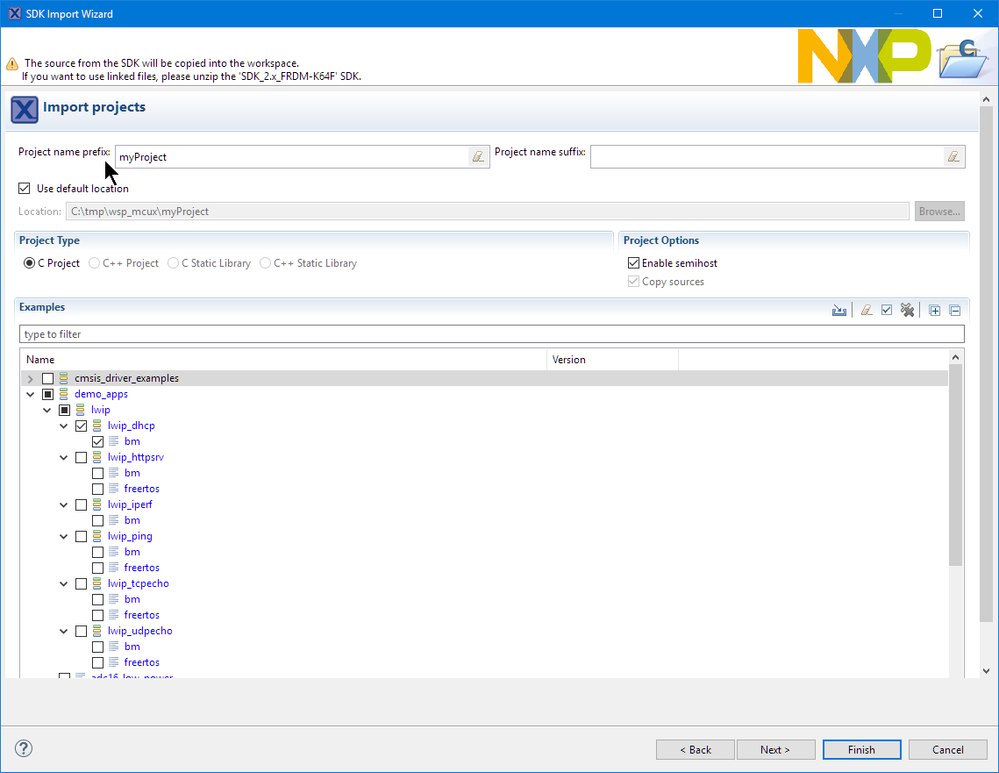Click lwip_iperf group icon
The image size is (999, 773).
click(97, 505)
